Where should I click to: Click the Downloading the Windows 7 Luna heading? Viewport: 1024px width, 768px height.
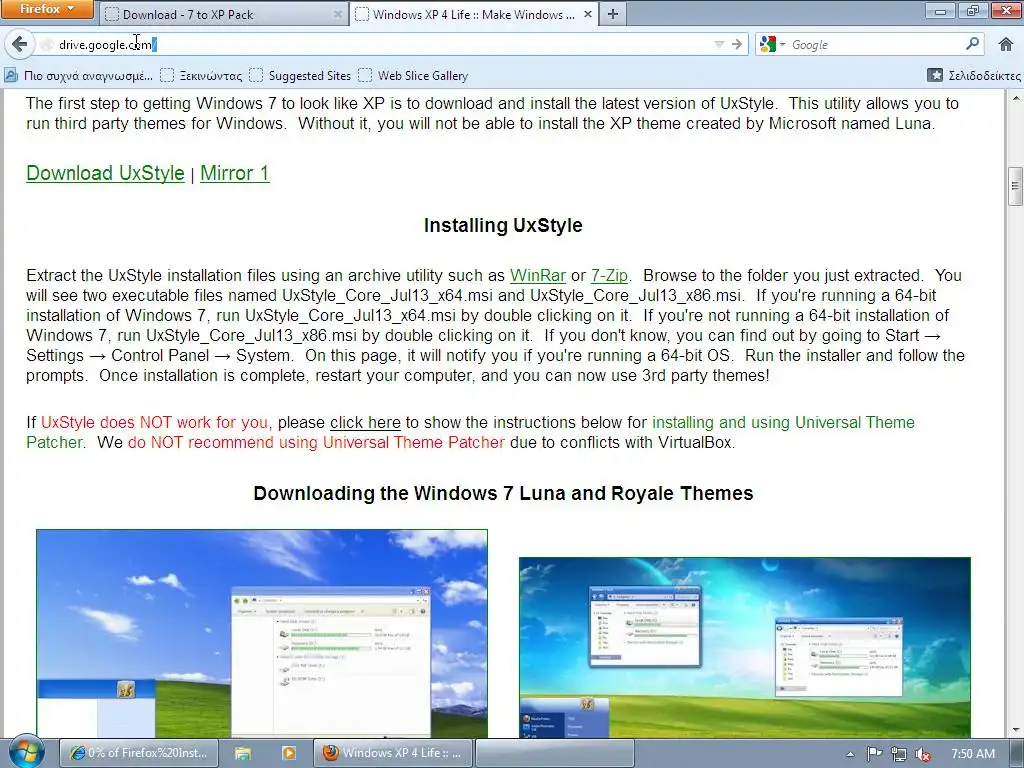[503, 493]
